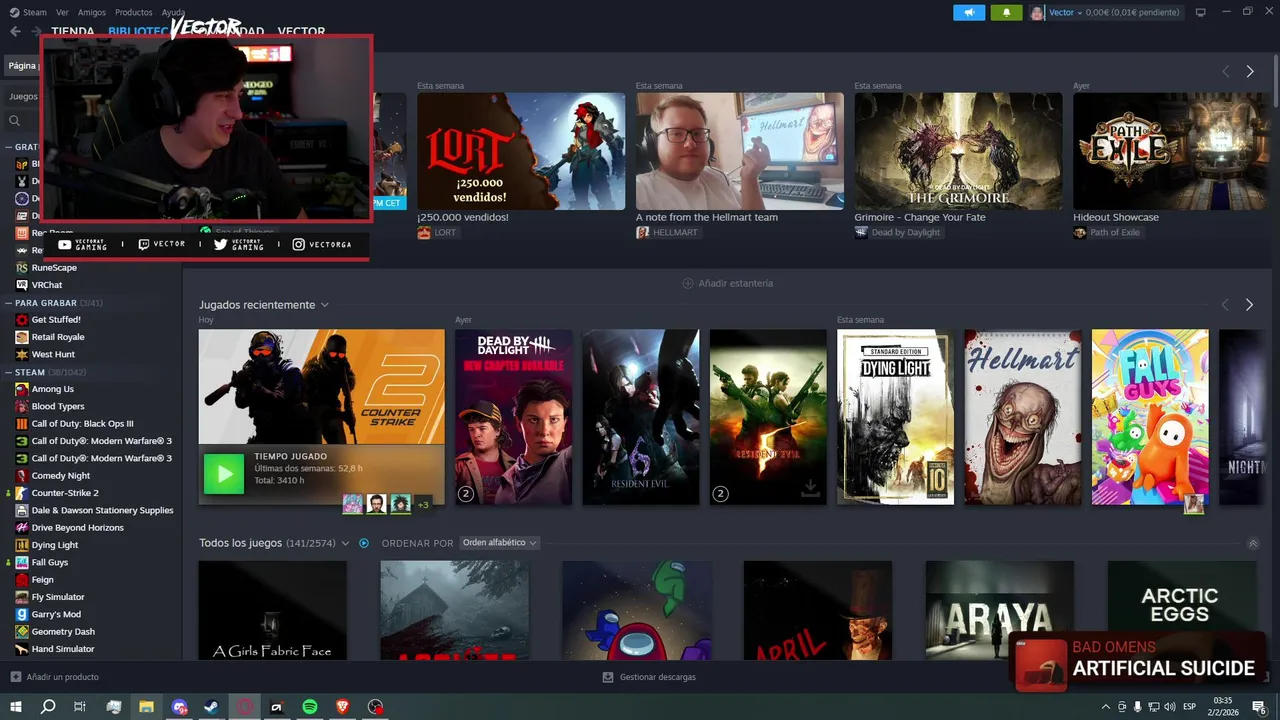Click the play button on Counter-Strike 2 card

224,474
